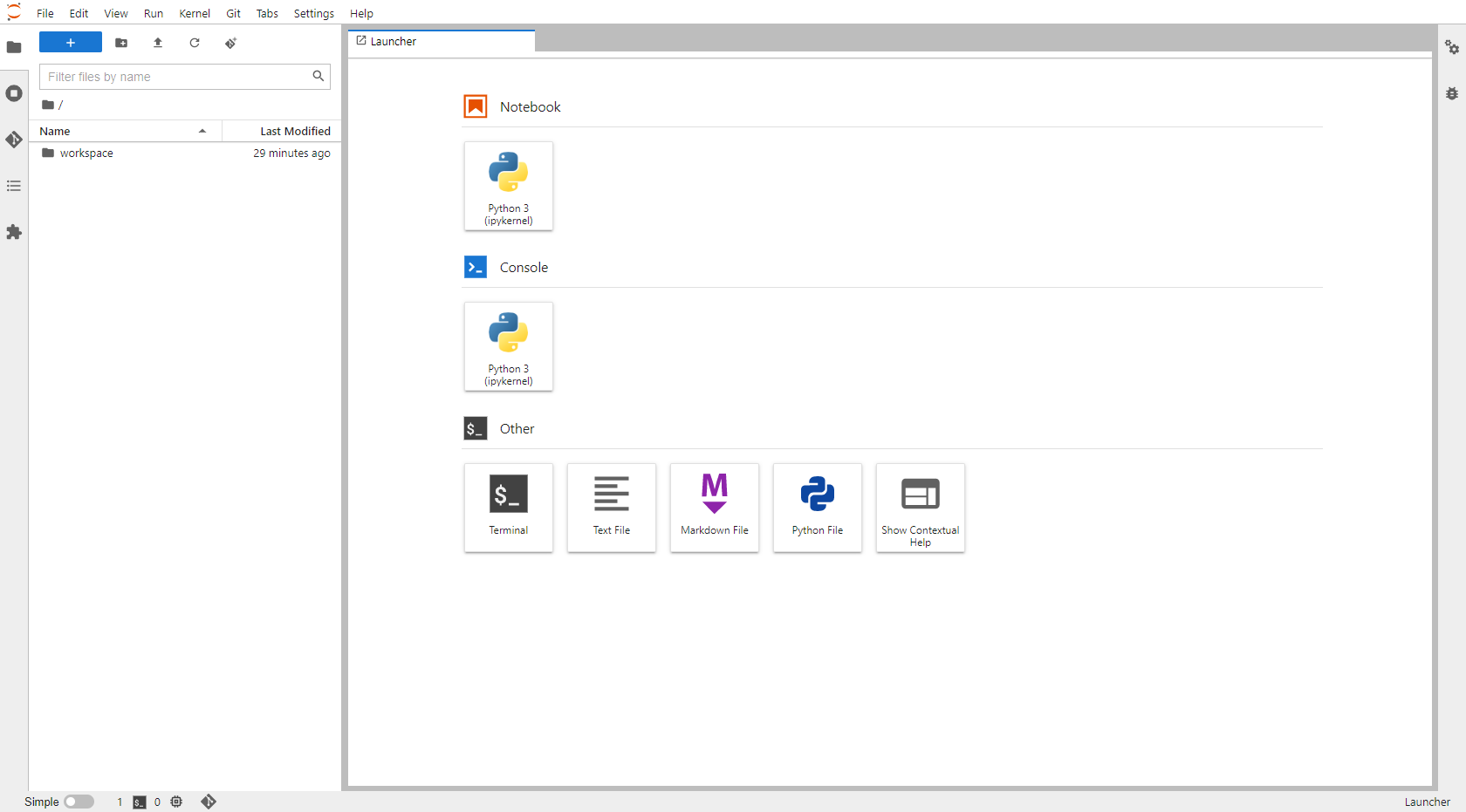Open the Edit menu
The height and width of the screenshot is (812, 1466).
pos(79,13)
